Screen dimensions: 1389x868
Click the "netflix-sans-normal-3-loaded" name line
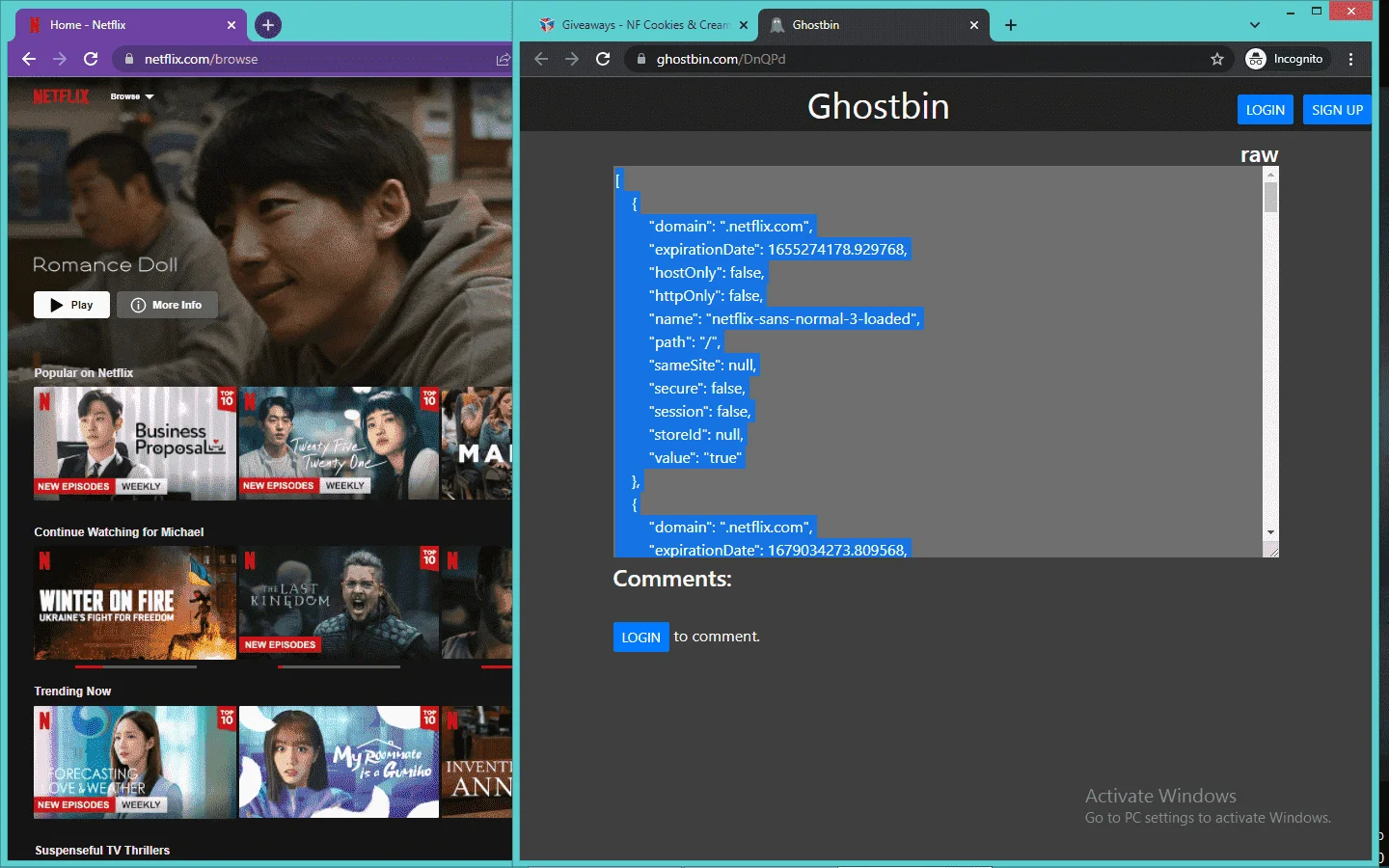click(x=786, y=319)
